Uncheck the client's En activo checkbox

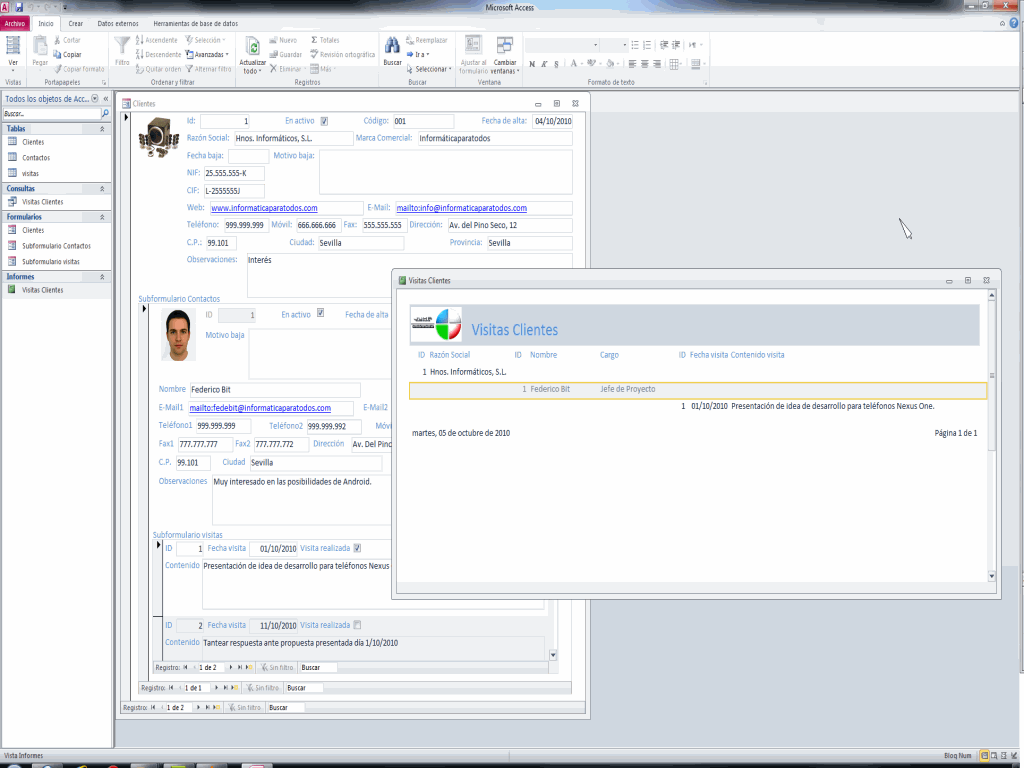(324, 121)
